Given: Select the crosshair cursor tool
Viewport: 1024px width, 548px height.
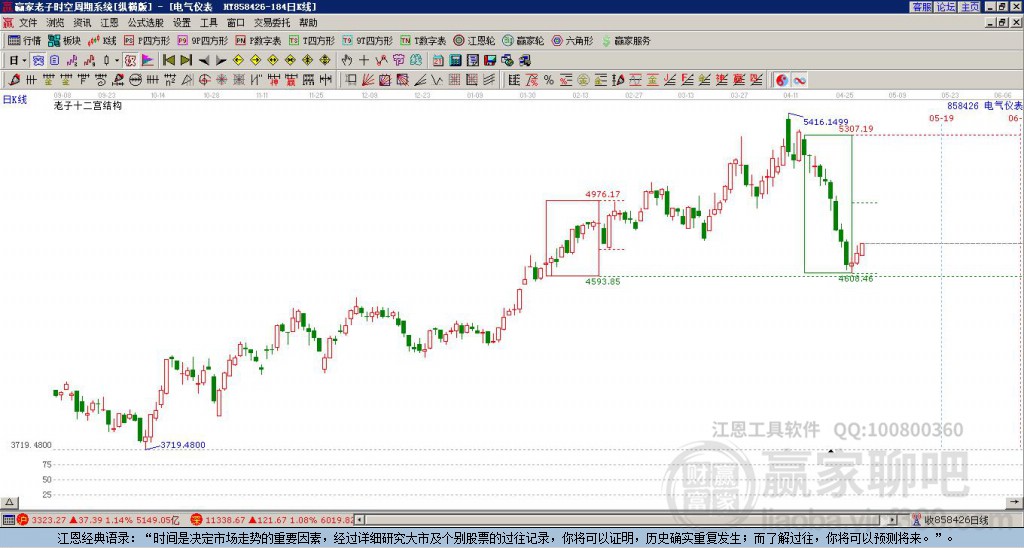Looking at the screenshot, I should point(364,61).
